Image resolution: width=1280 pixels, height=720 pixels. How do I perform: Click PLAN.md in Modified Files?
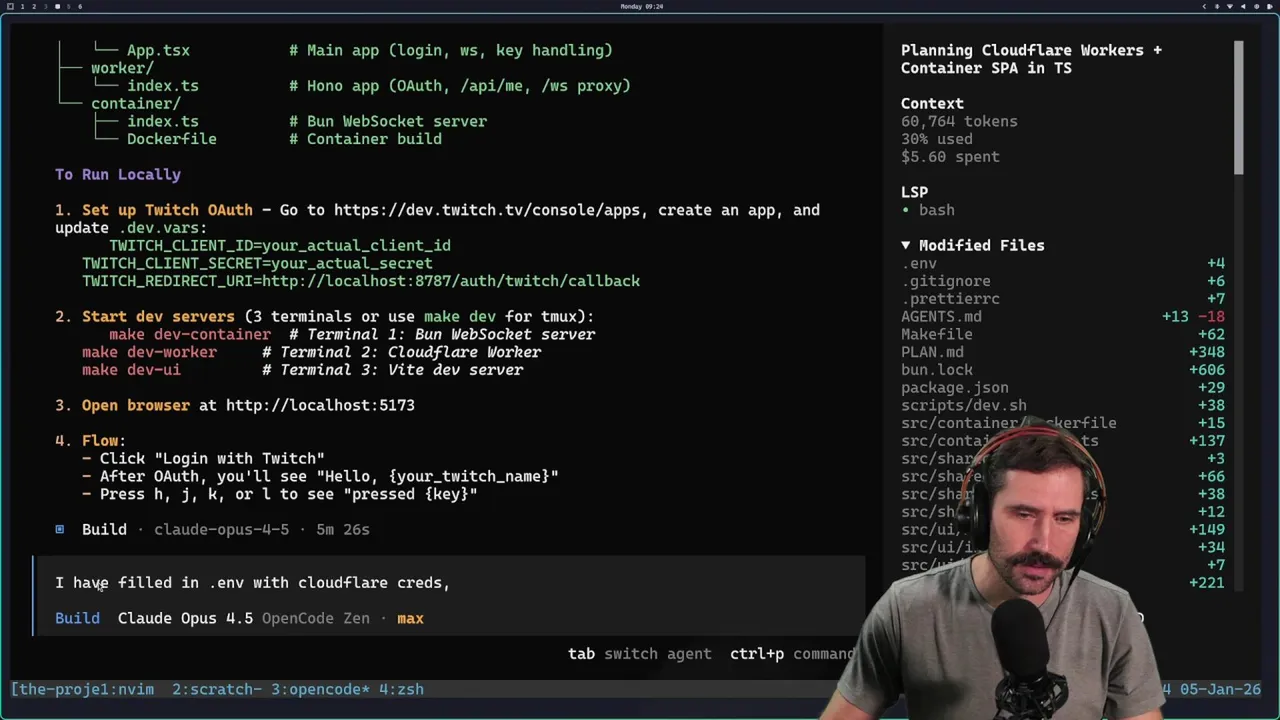pyautogui.click(x=932, y=352)
